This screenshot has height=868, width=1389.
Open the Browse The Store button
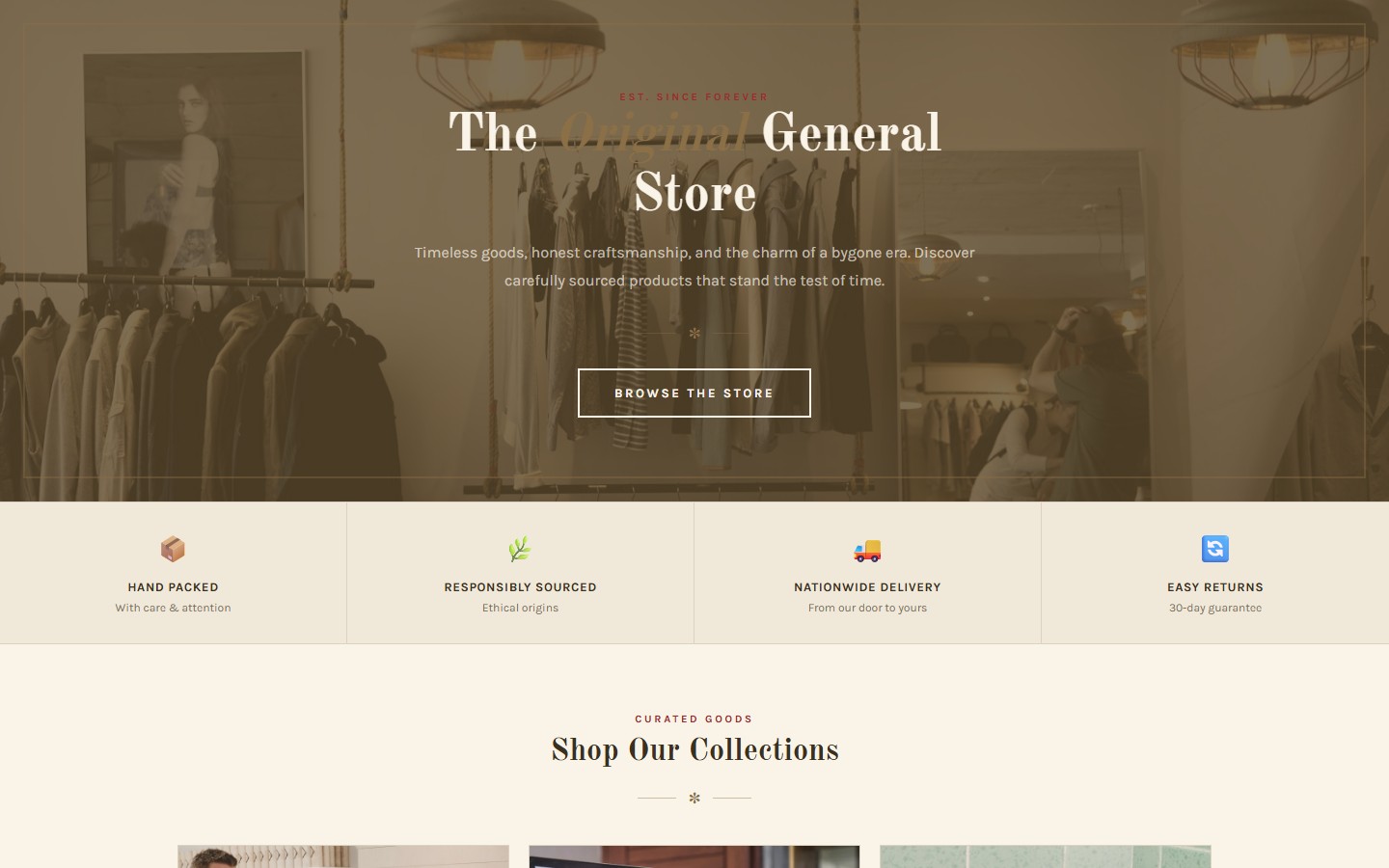(694, 393)
